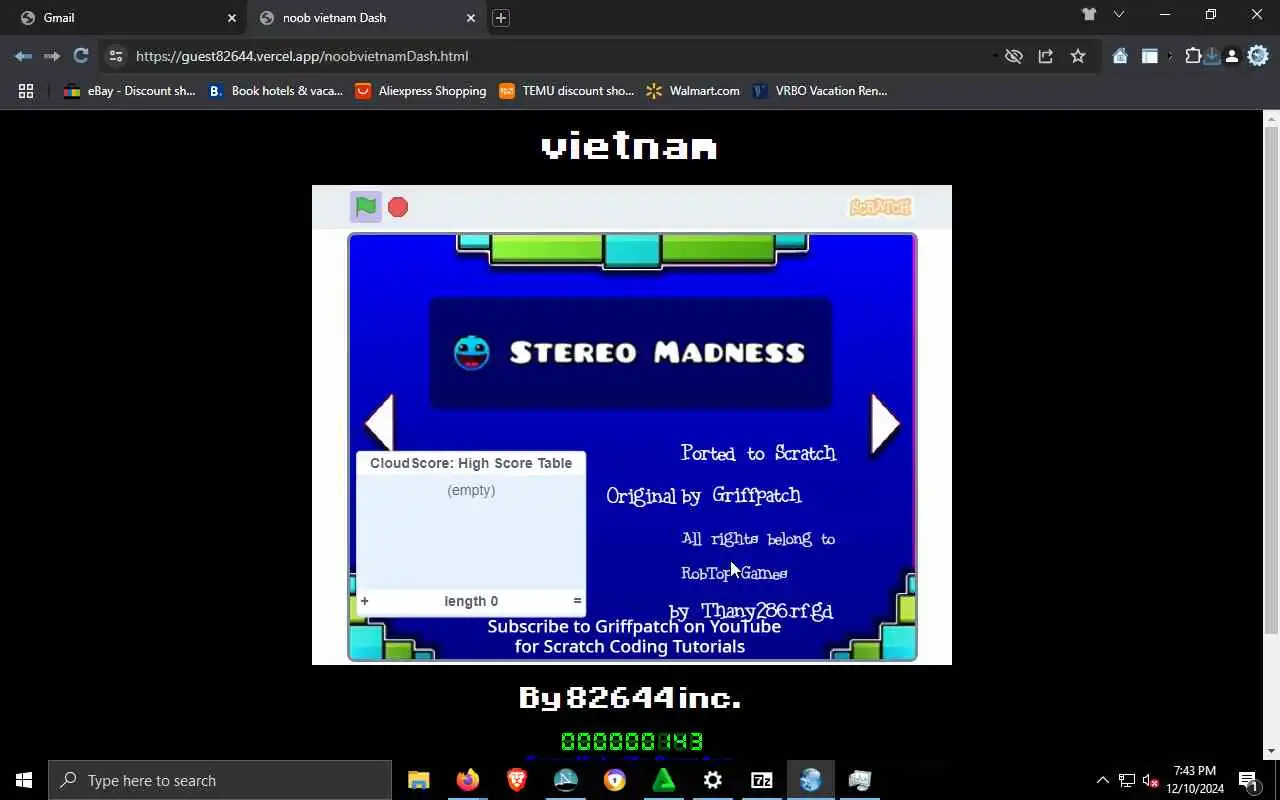Click the "length 0" label of the score list
Viewport: 1280px width, 800px height.
pos(471,601)
